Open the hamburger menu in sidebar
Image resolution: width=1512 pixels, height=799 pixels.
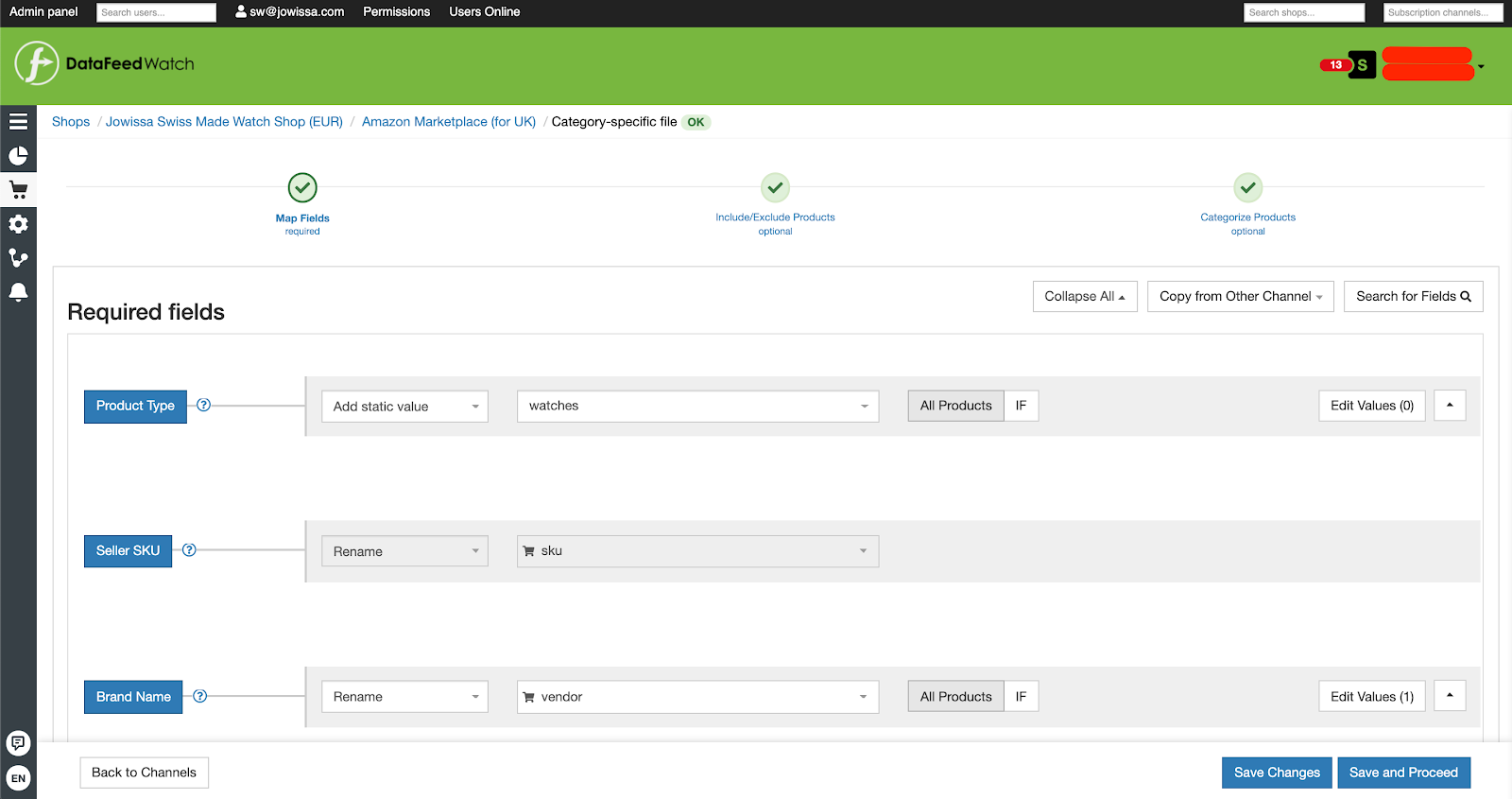[18, 121]
